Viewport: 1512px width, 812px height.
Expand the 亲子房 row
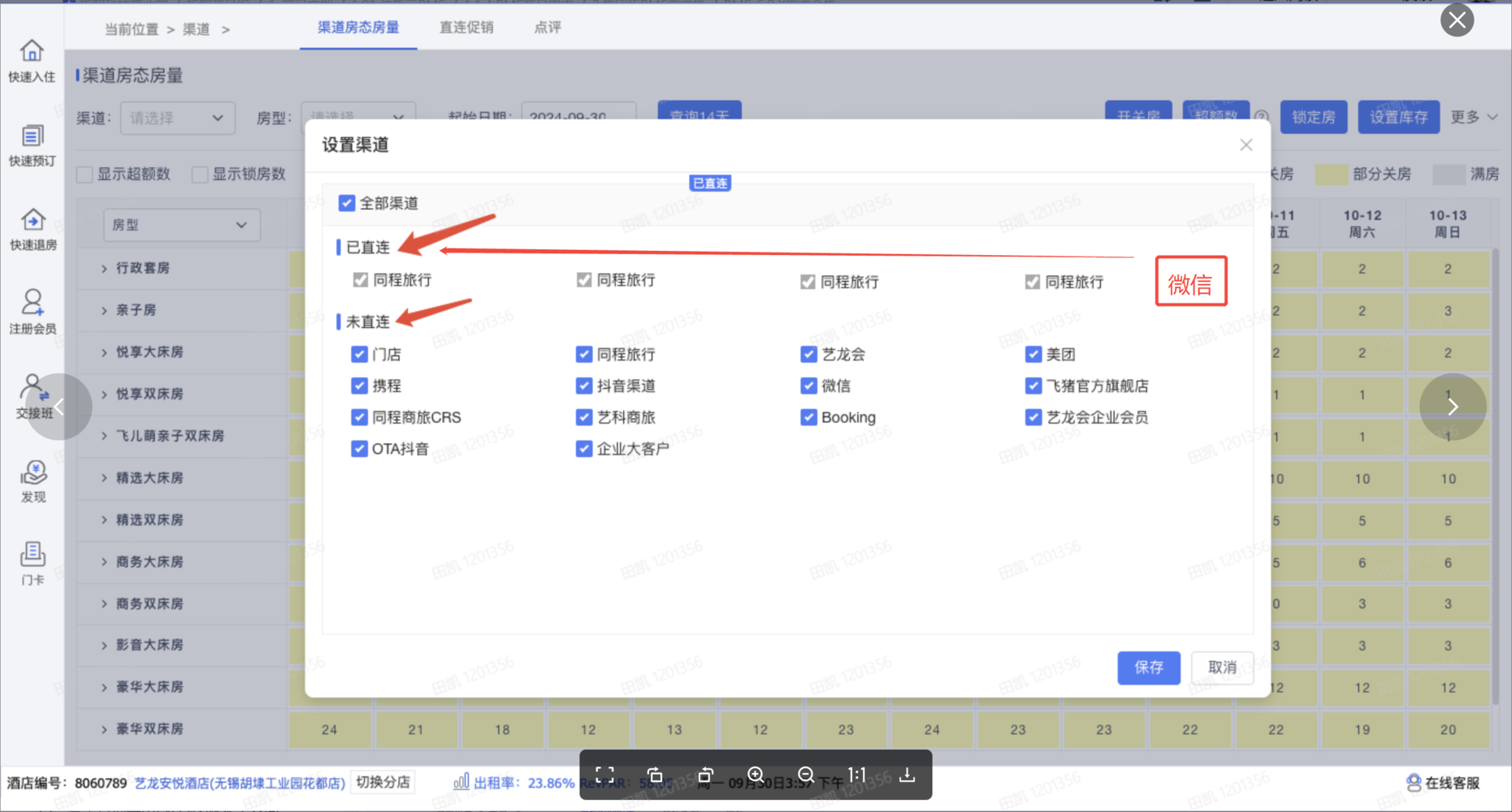(x=104, y=310)
